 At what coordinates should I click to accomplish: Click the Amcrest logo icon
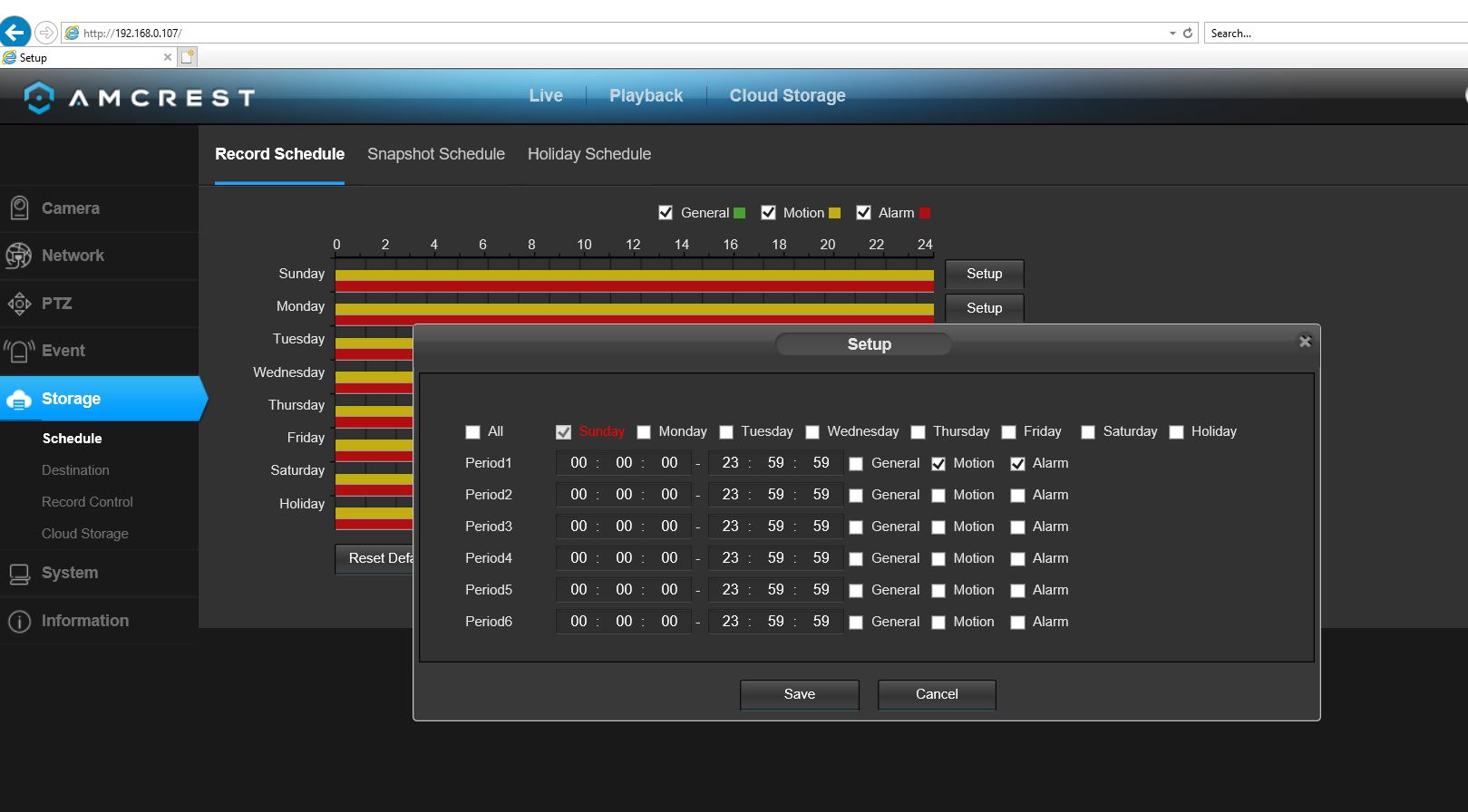(39, 97)
